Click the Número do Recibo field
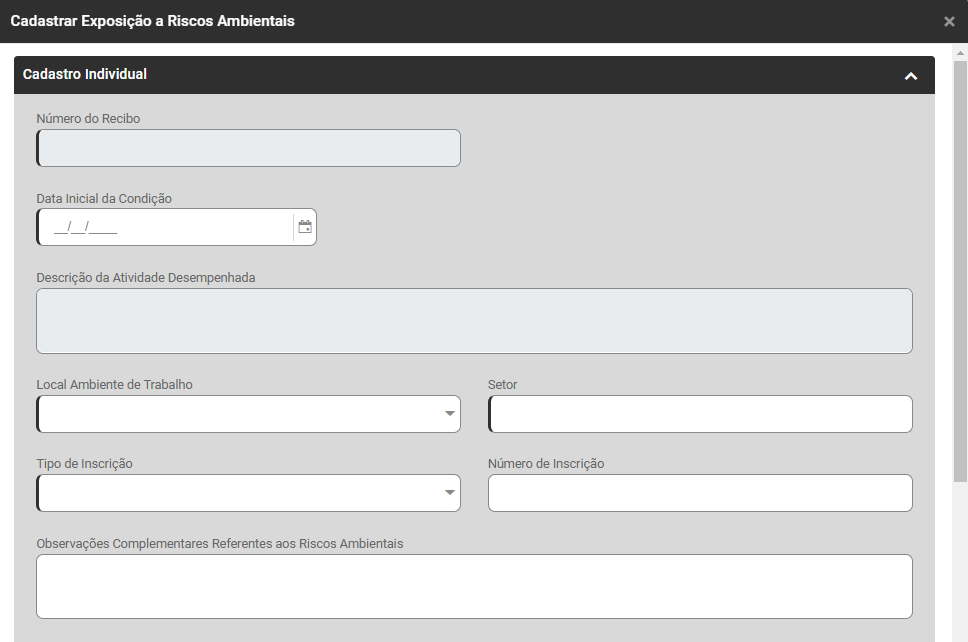The width and height of the screenshot is (968, 642). [248, 148]
